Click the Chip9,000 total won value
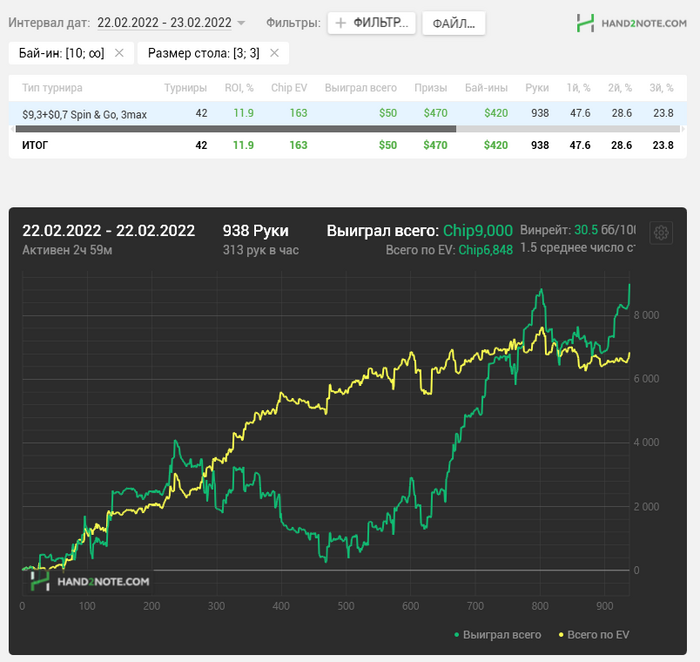 (x=478, y=231)
